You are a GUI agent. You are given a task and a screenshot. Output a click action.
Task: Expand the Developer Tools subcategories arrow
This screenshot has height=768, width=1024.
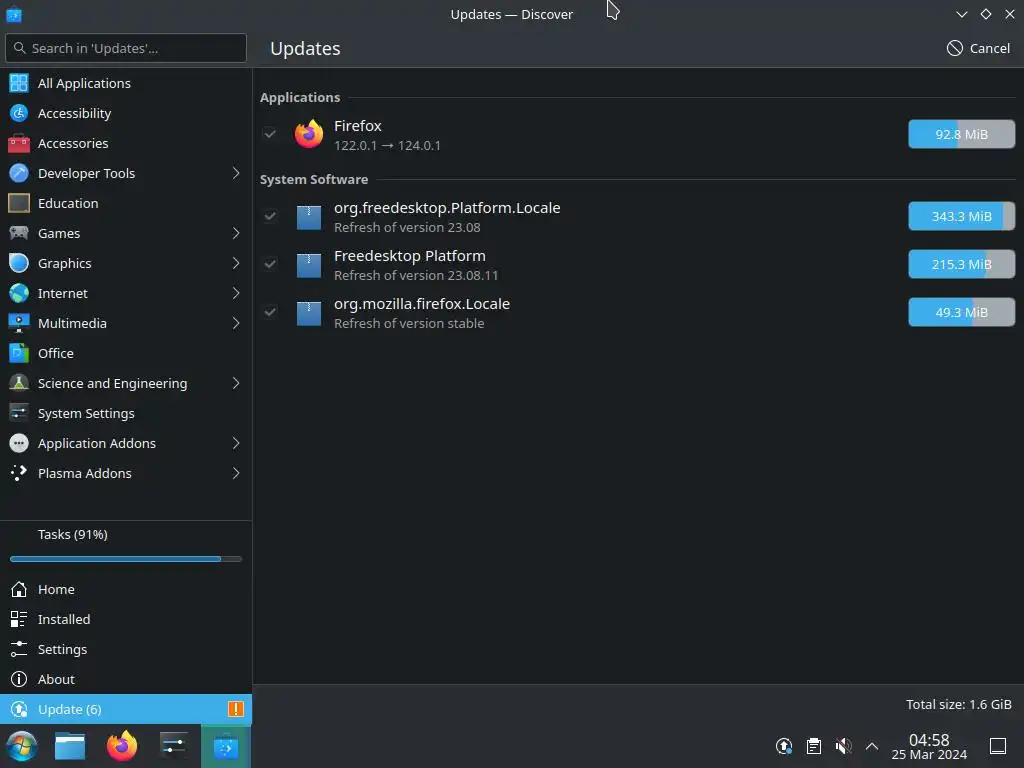pyautogui.click(x=236, y=173)
